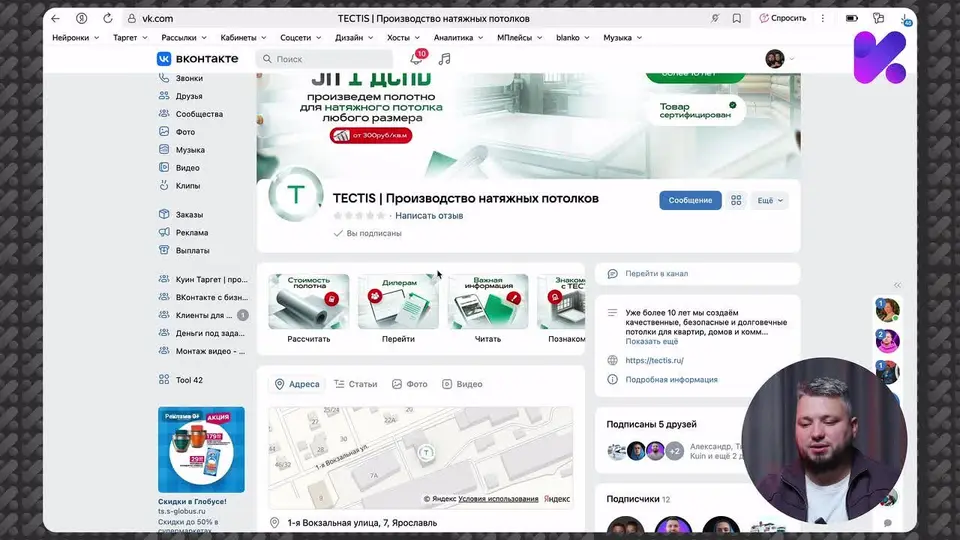Open the browser profile icon
Screen dimensions: 960x540
point(81,18)
